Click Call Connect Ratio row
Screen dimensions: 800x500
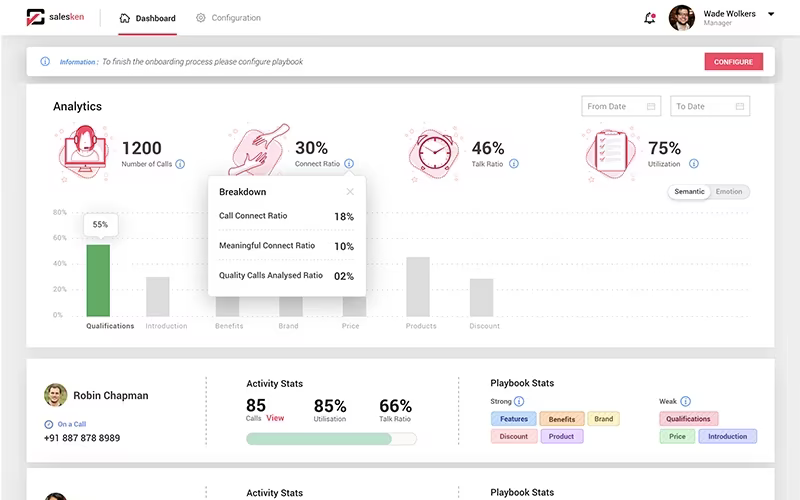coord(286,216)
